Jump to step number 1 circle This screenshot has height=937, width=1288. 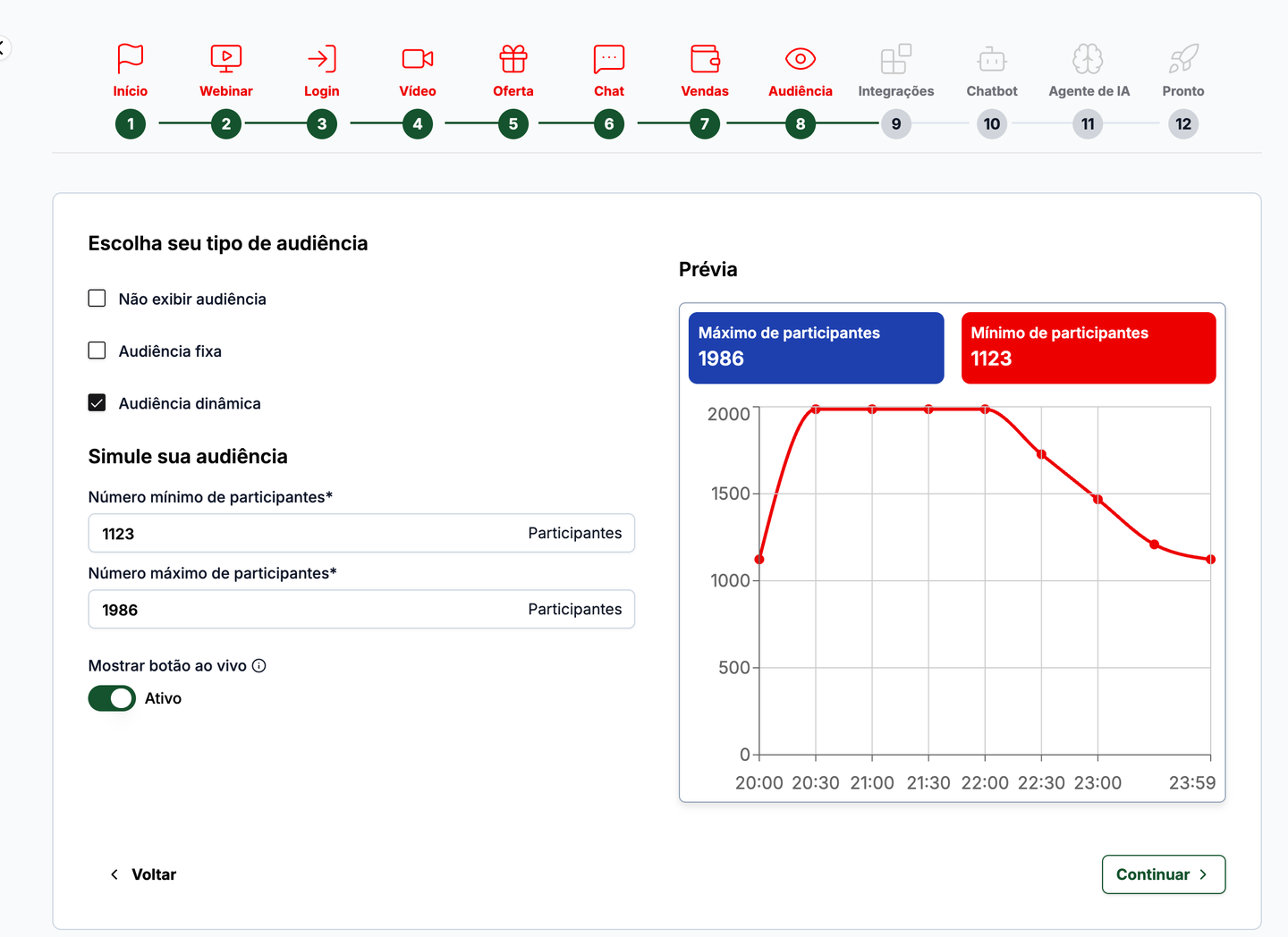pyautogui.click(x=131, y=124)
